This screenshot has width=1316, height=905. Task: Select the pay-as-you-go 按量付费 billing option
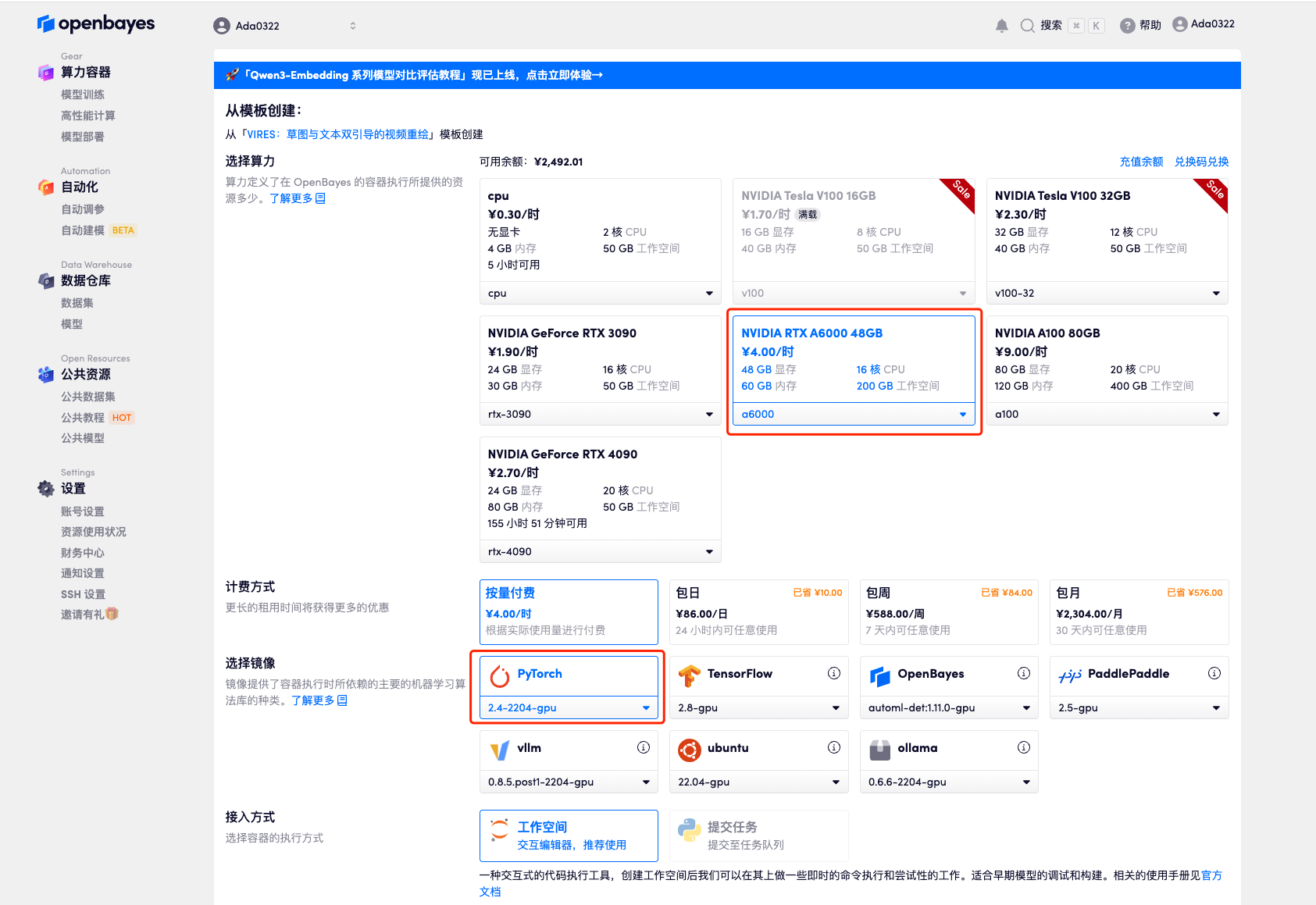coord(569,611)
